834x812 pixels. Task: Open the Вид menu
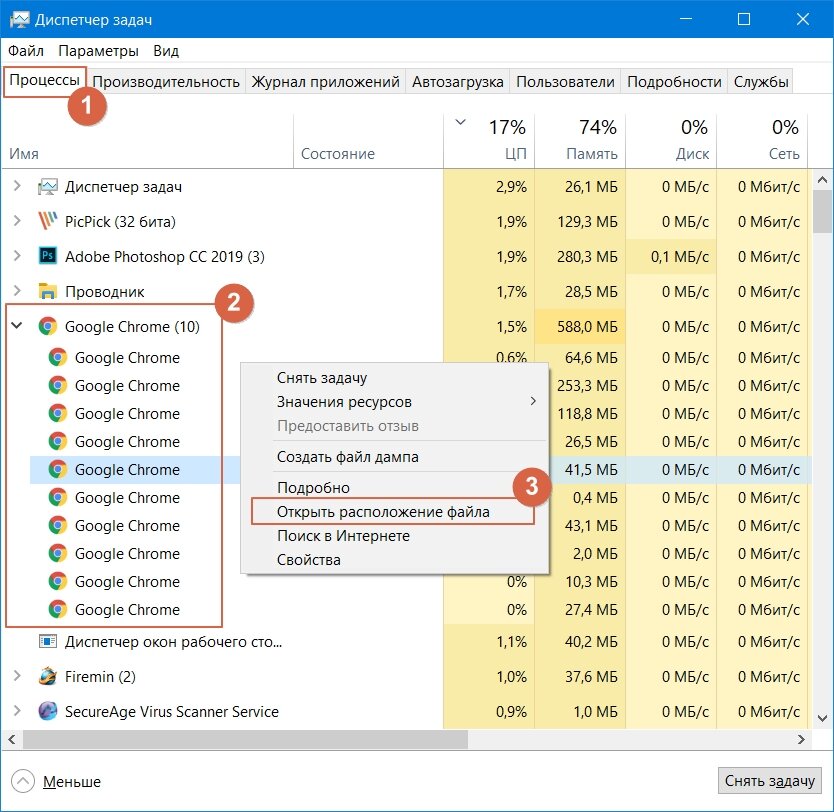pyautogui.click(x=166, y=51)
